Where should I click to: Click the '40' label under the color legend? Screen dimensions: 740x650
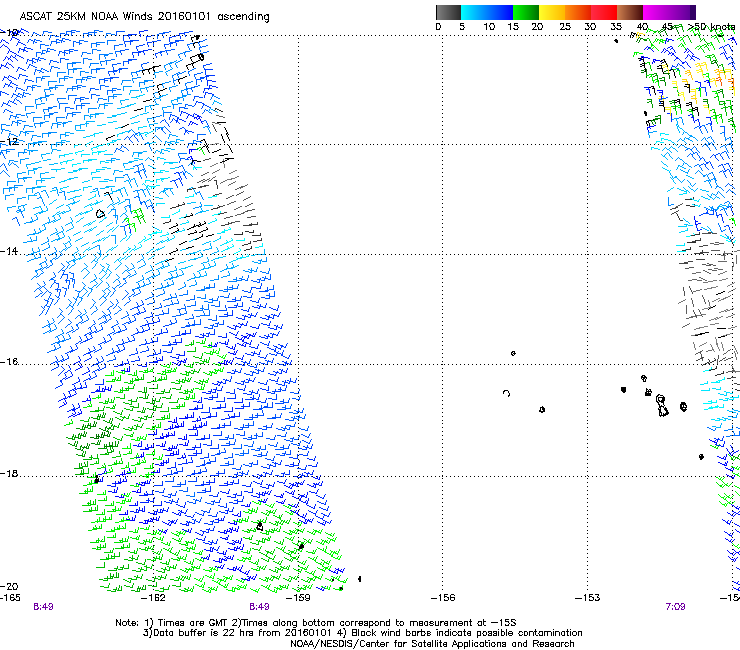tap(642, 27)
